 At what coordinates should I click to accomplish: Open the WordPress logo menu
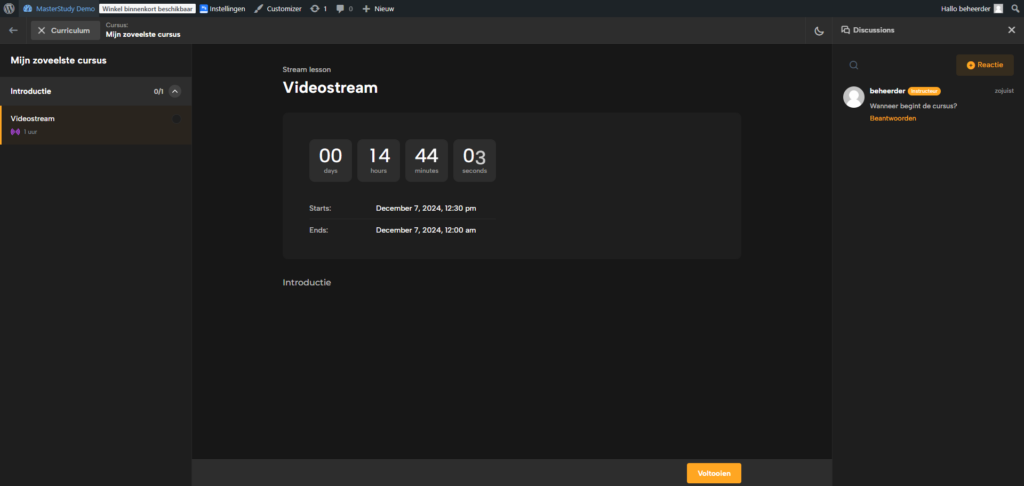click(9, 8)
